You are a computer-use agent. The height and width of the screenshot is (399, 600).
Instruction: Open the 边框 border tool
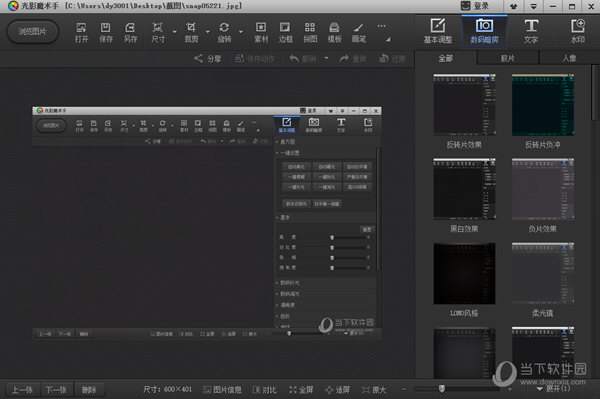285,32
